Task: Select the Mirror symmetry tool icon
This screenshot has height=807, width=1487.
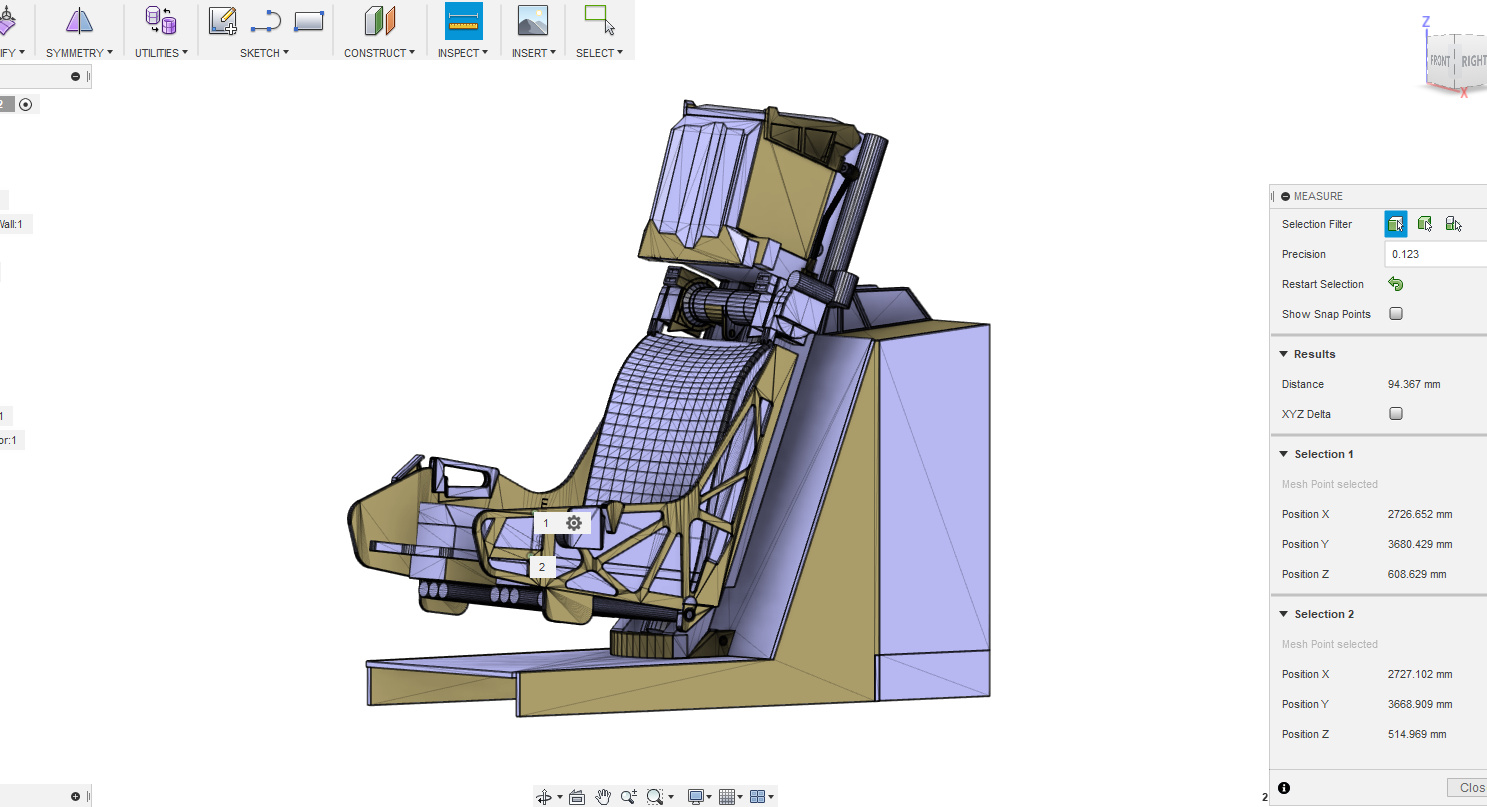Action: tap(79, 21)
